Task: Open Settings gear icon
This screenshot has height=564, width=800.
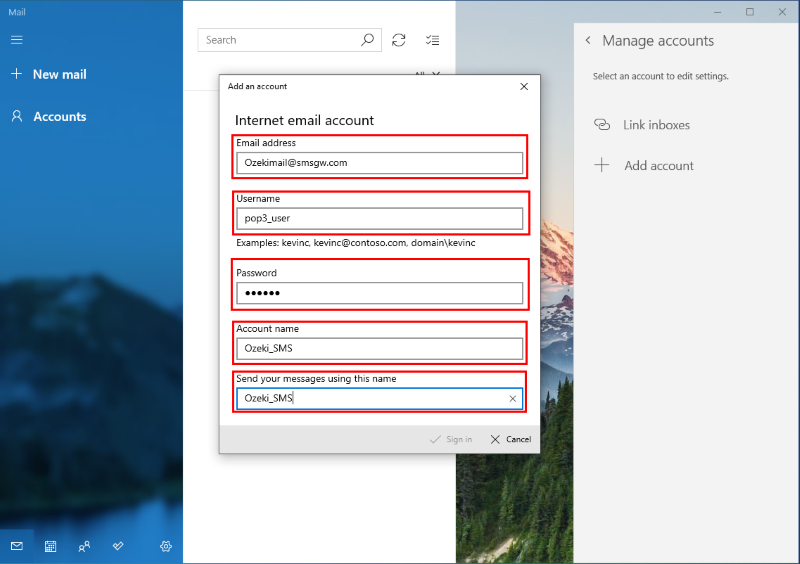Action: 166,546
